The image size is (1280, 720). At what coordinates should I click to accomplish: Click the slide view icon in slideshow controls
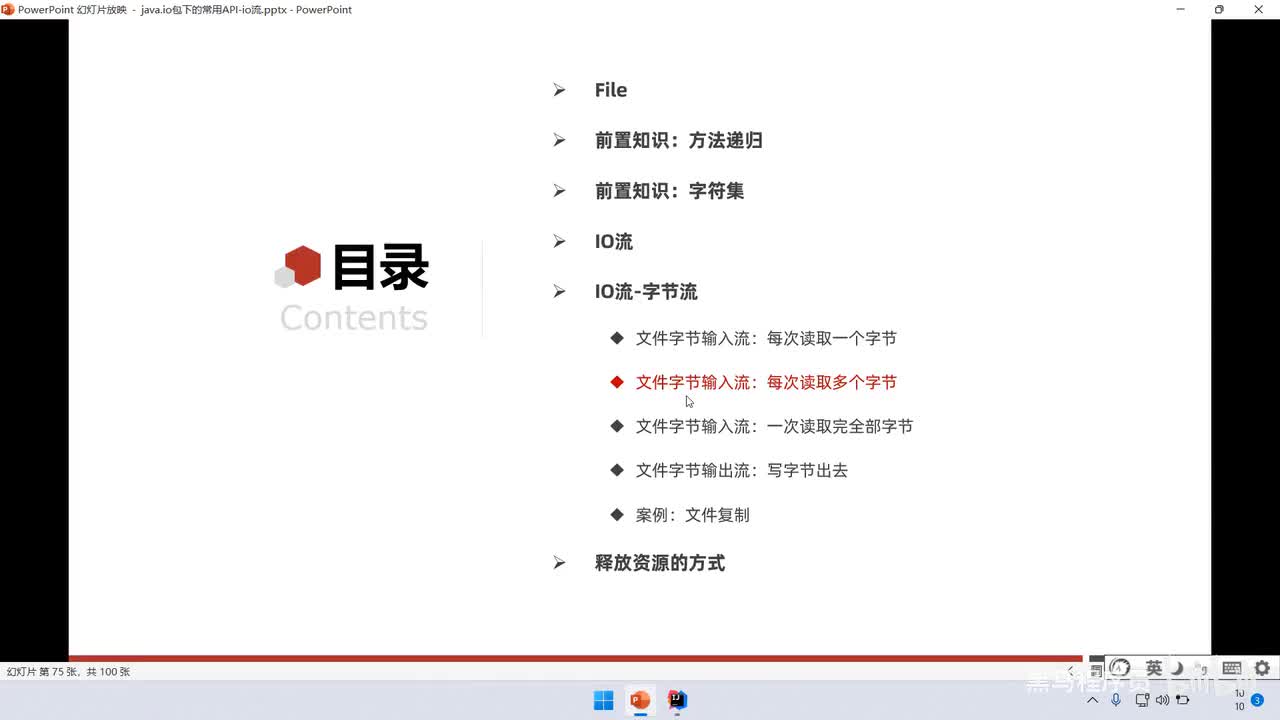[x=1097, y=670]
